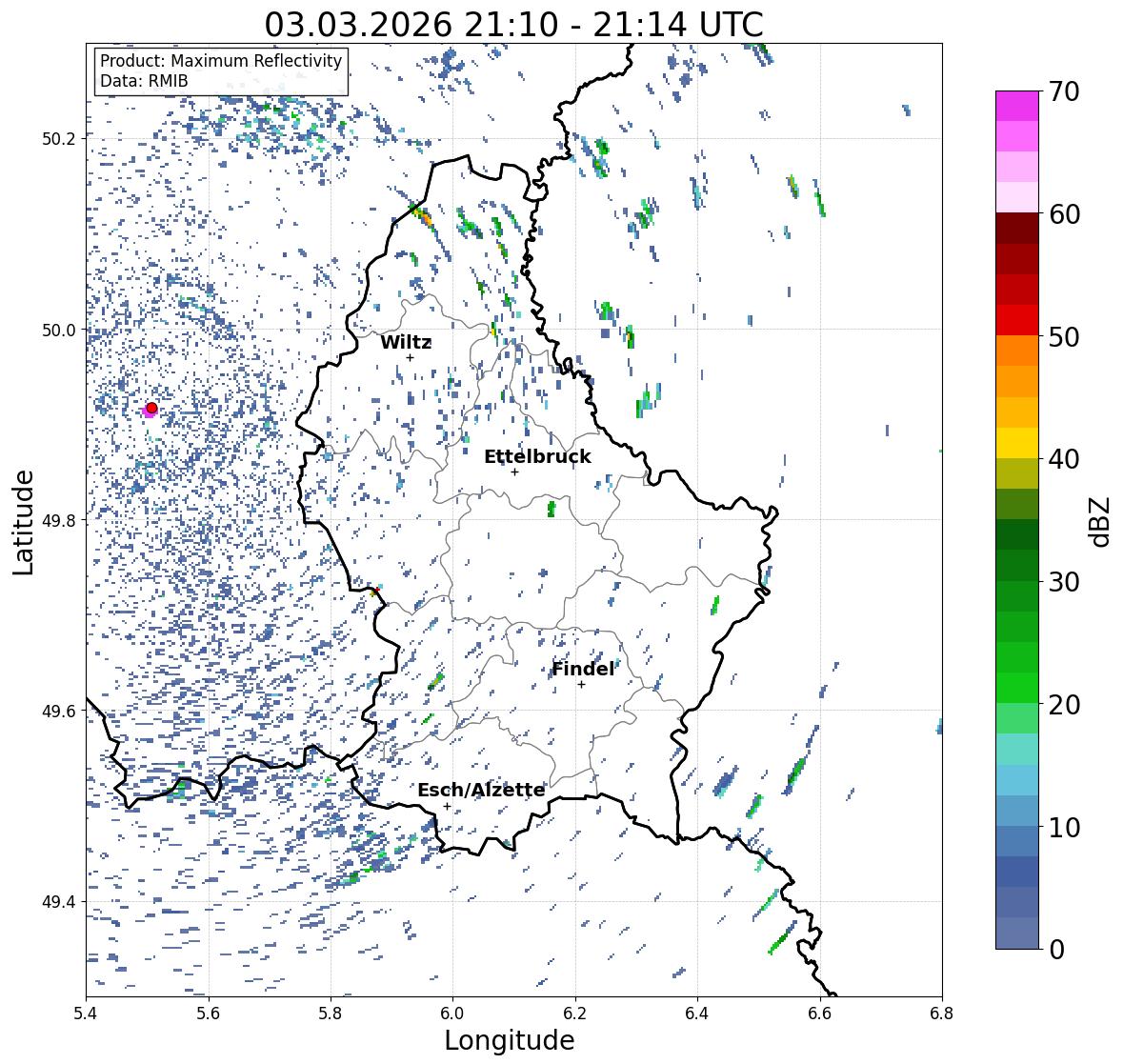Click the 6.4 longitude tick label
The height and width of the screenshot is (1064, 1123).
click(x=697, y=1013)
